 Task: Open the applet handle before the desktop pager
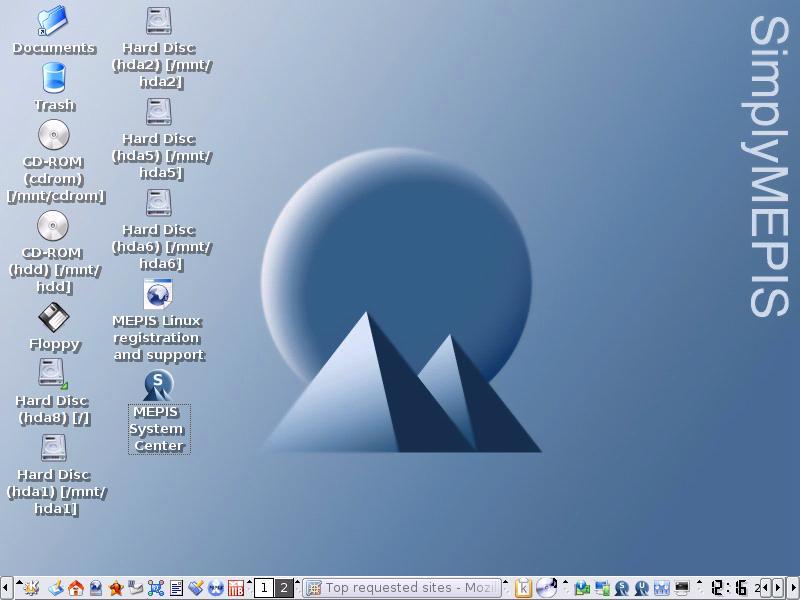click(249, 588)
